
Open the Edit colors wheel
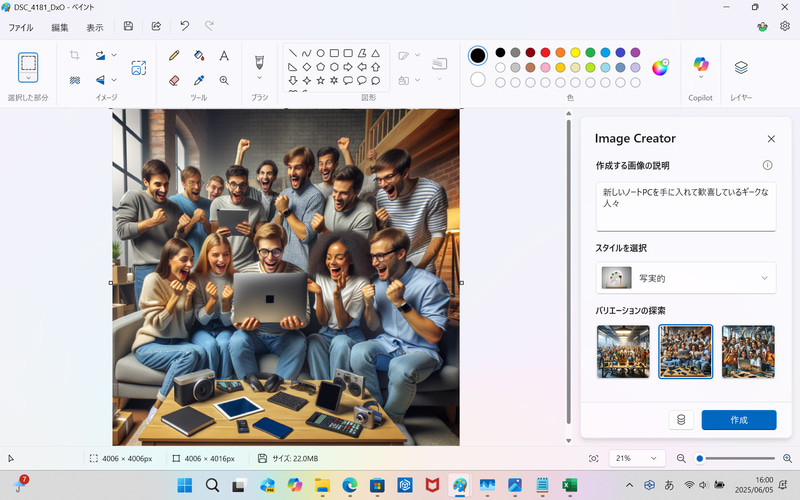(x=660, y=67)
